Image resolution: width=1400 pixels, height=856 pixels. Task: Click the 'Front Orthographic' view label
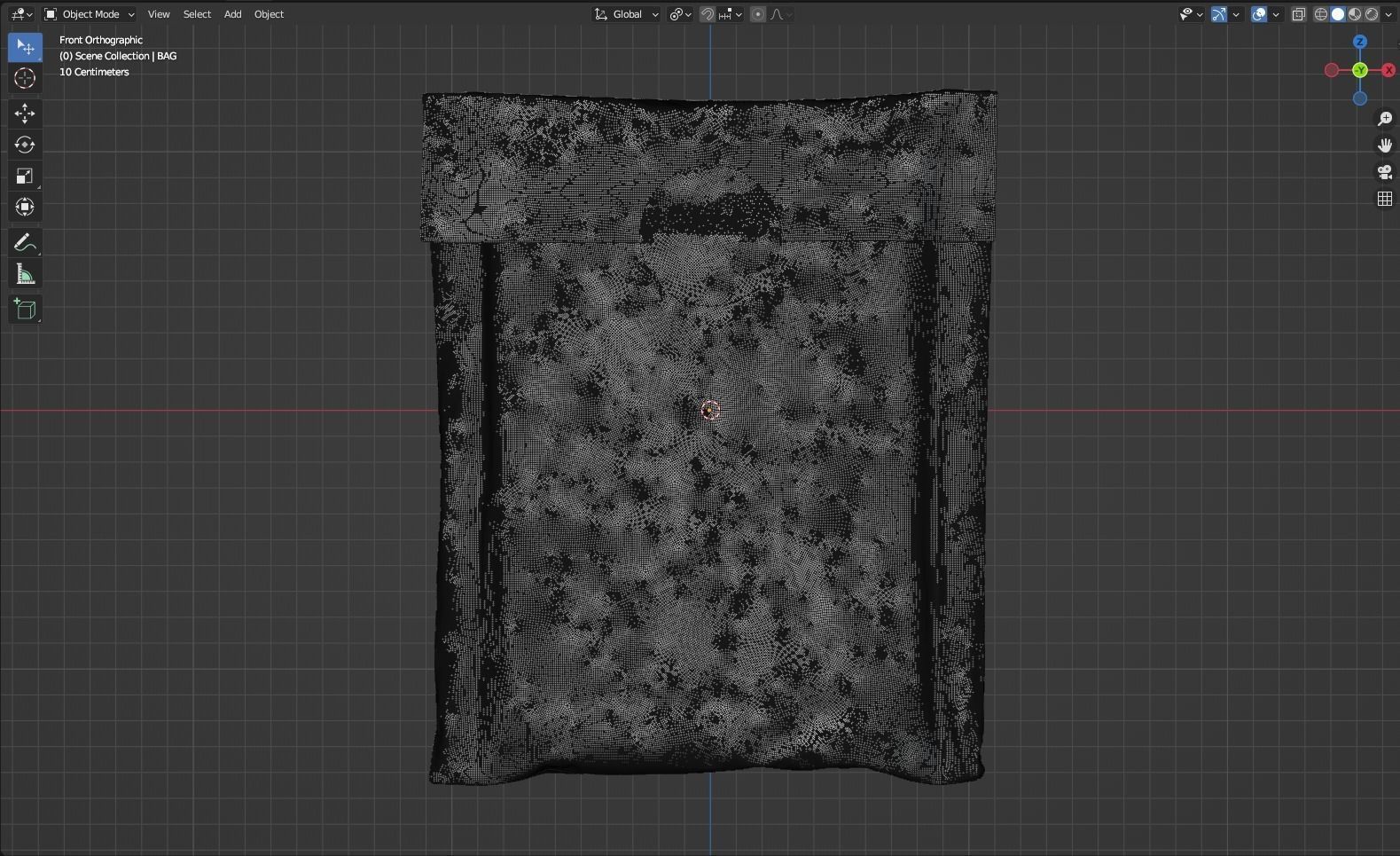[101, 40]
